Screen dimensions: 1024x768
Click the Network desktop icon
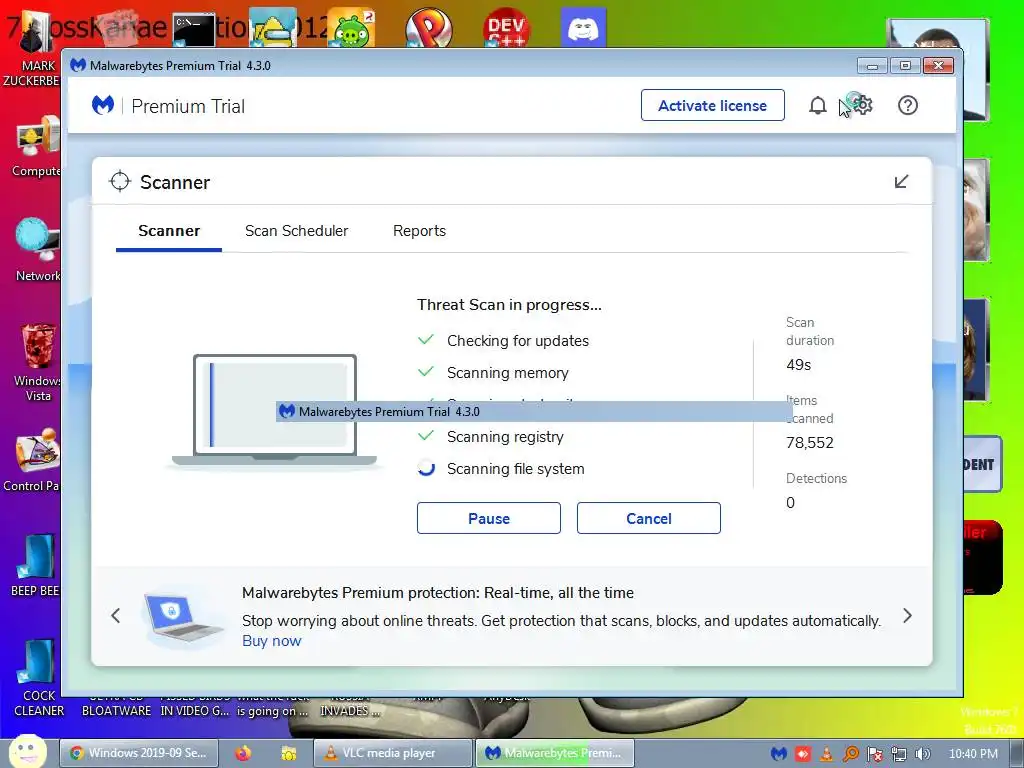pos(37,250)
